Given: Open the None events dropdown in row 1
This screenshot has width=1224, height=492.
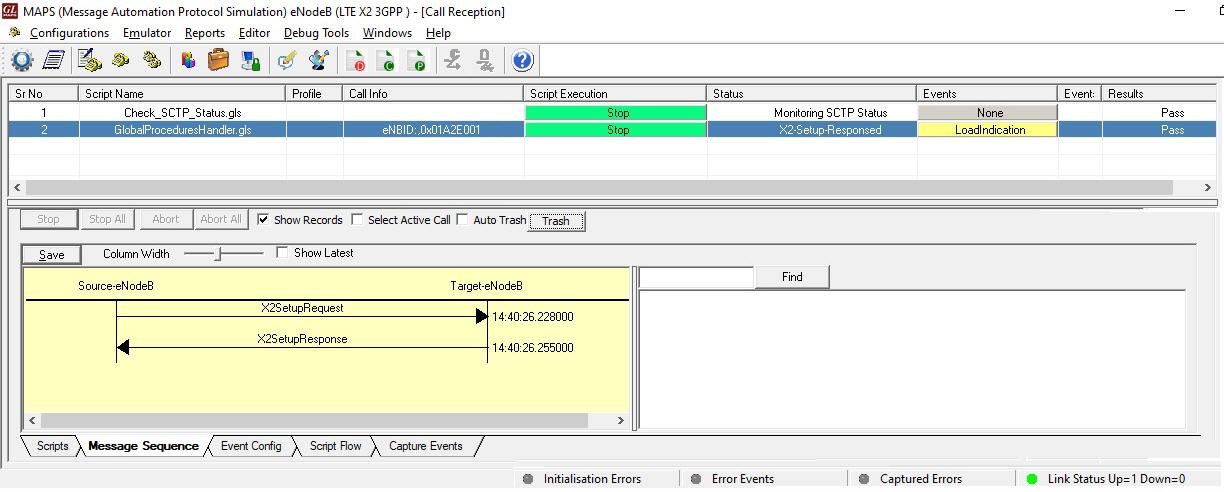Looking at the screenshot, I should click(x=989, y=113).
